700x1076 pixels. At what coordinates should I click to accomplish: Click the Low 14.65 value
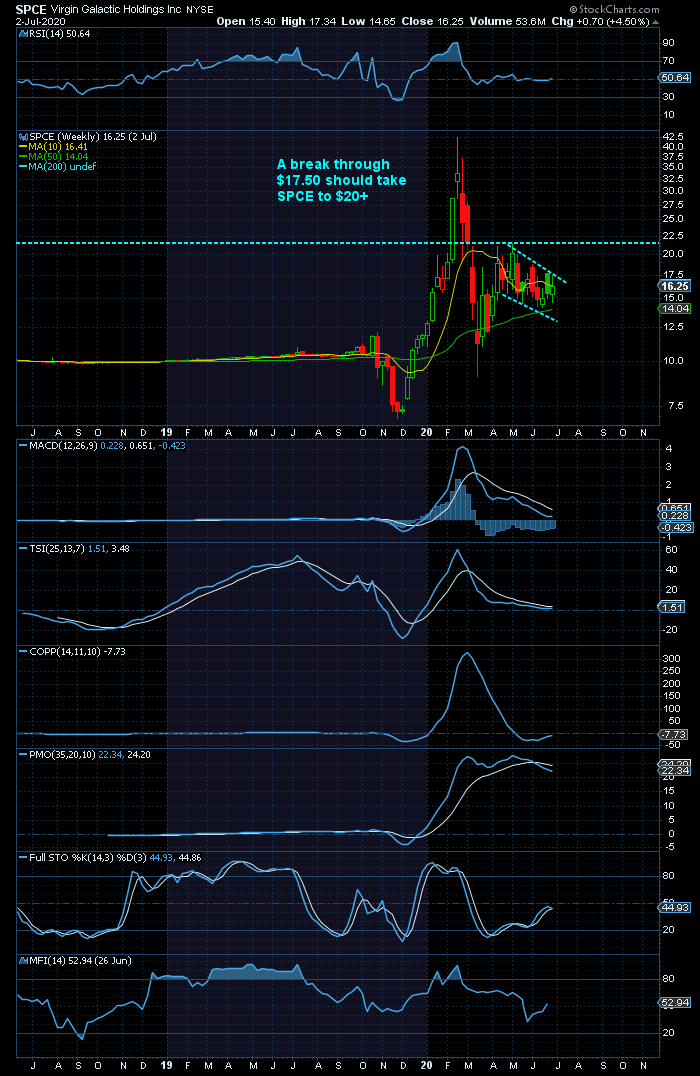point(368,21)
